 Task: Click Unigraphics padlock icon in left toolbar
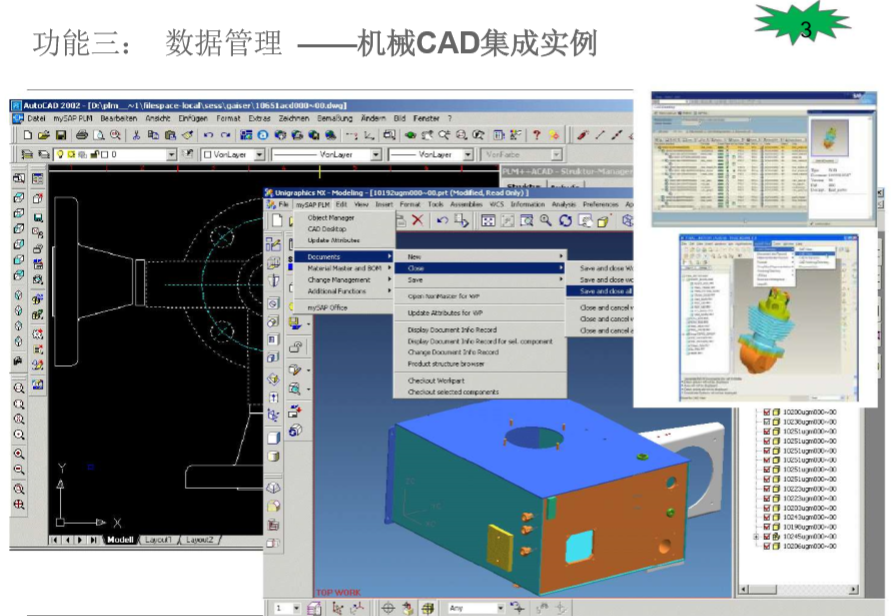295,347
